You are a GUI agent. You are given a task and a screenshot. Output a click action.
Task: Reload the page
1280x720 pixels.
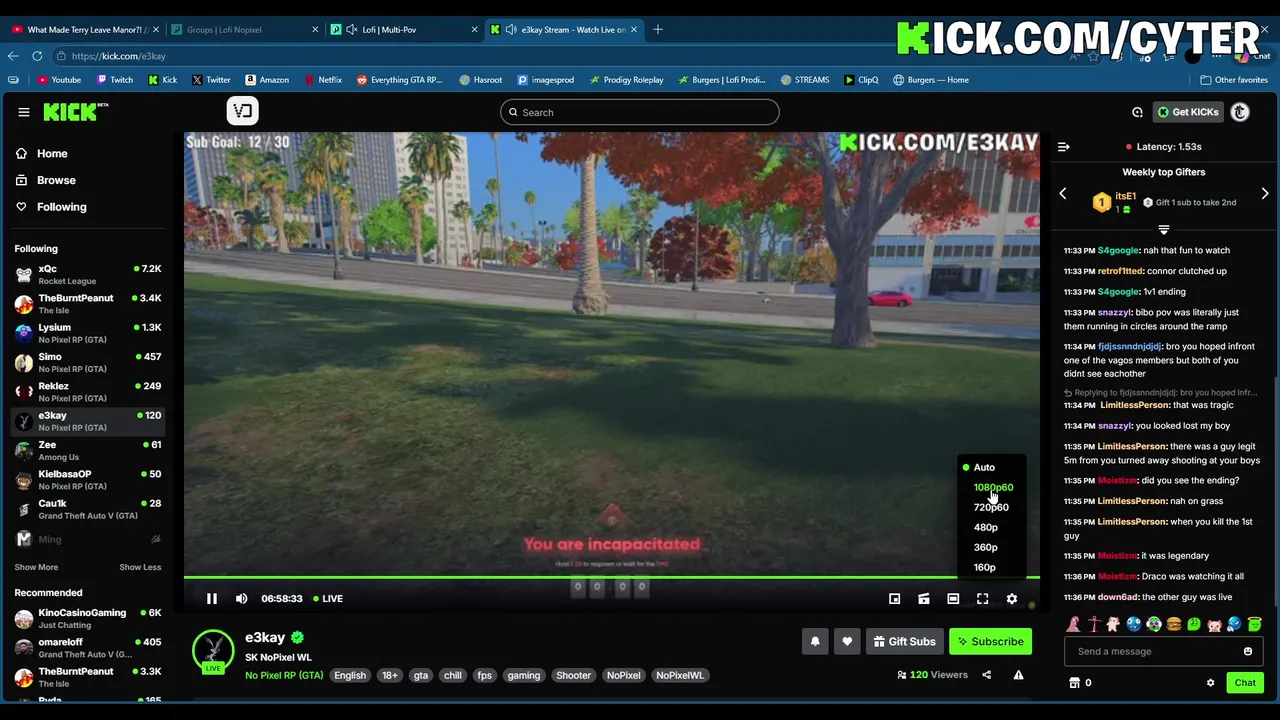pos(37,56)
